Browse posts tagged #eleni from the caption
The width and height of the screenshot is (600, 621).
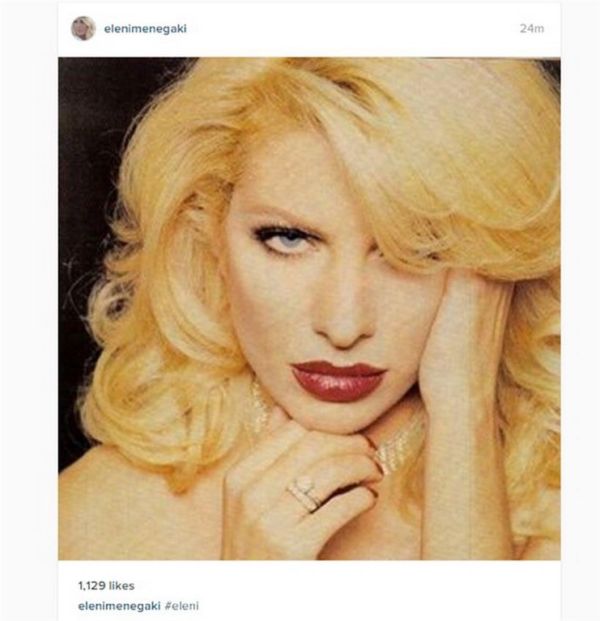coord(182,606)
